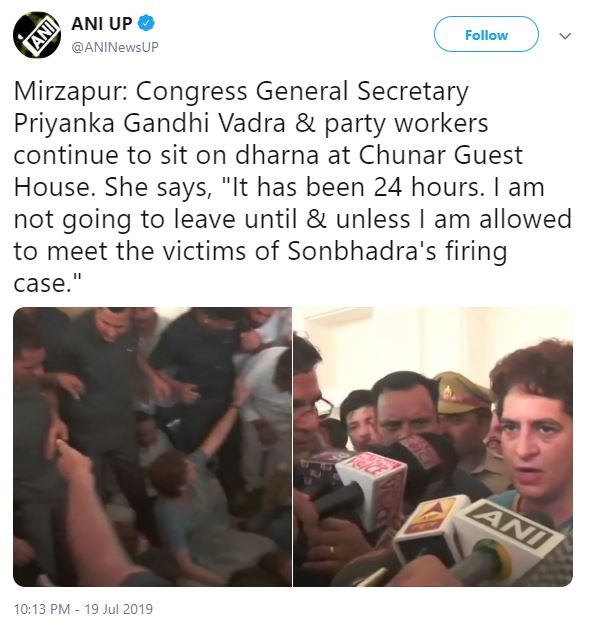
Task: Open the right press interview photo
Action: tap(433, 446)
